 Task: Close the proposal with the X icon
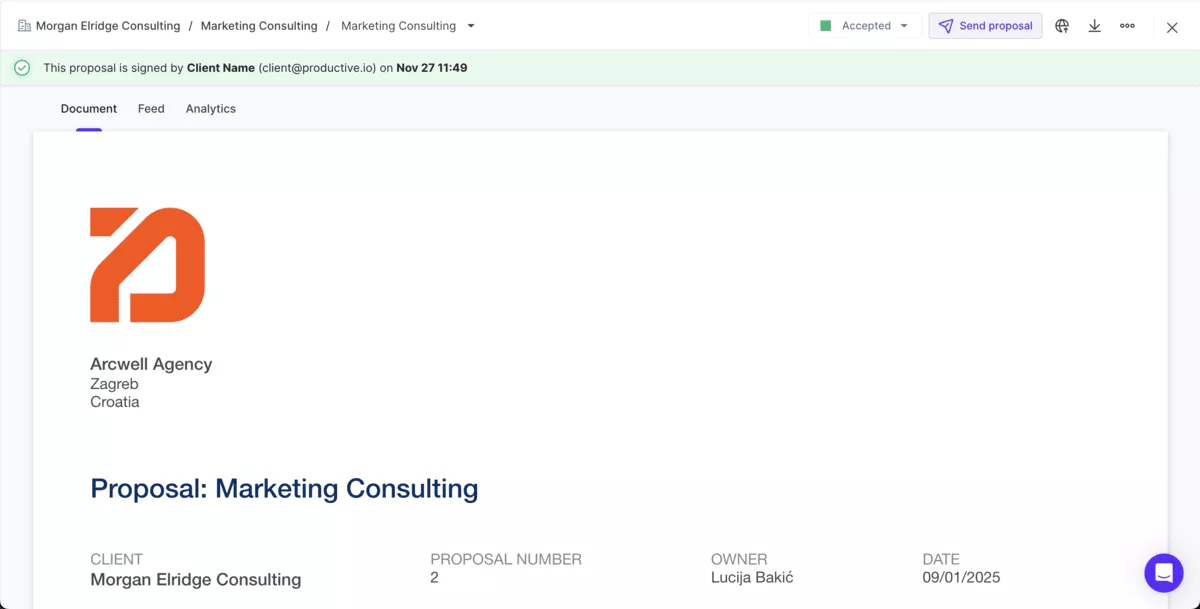(1172, 27)
